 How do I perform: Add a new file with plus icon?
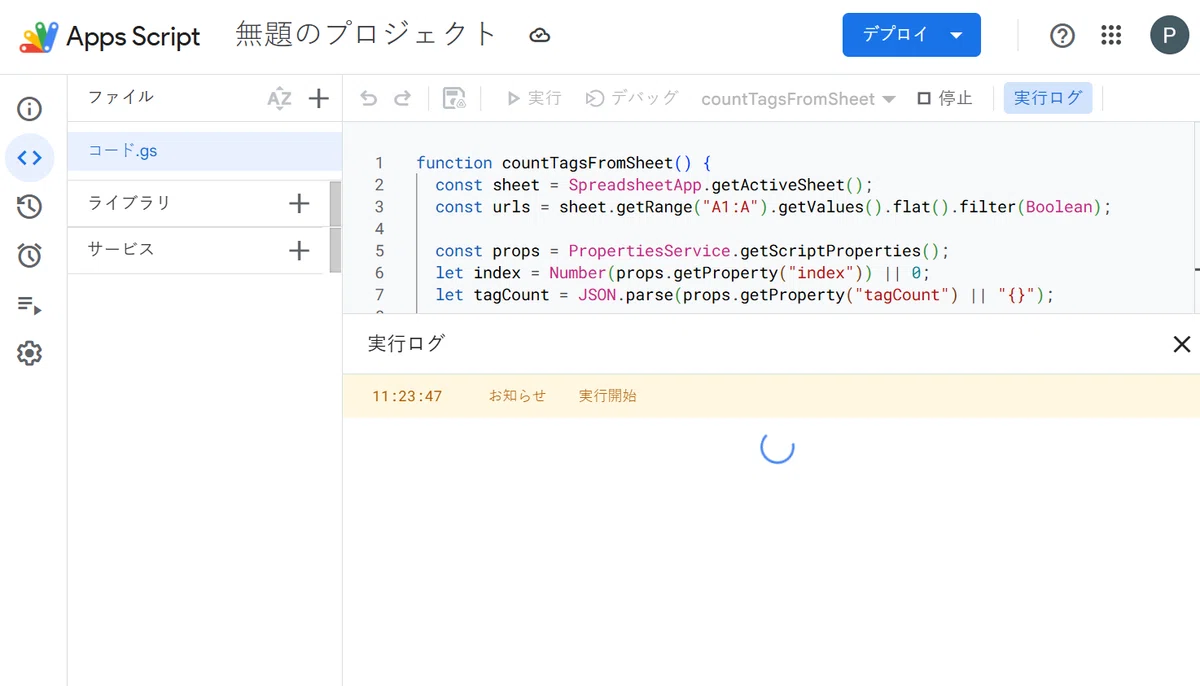[x=318, y=98]
